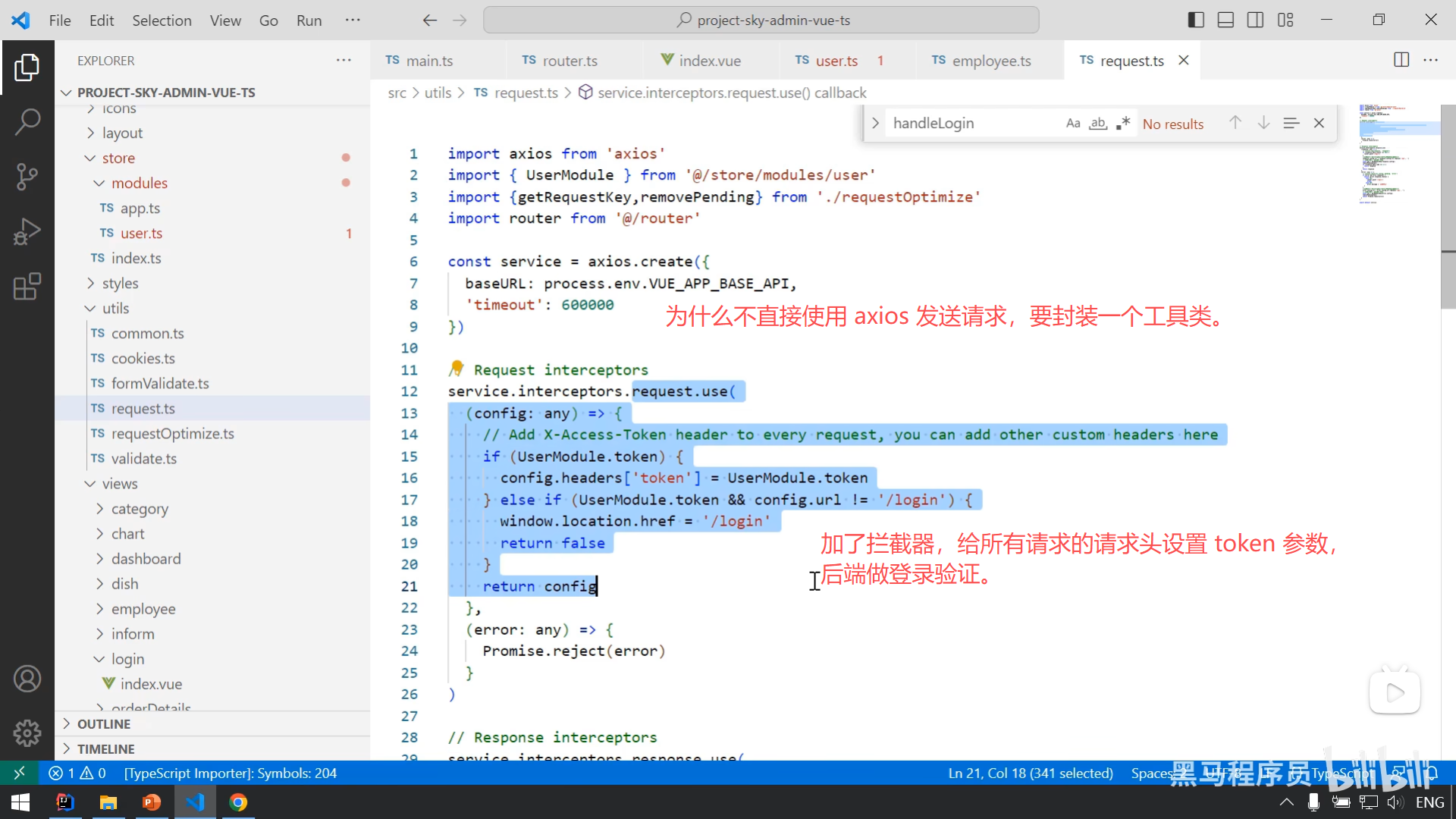Click utils in the breadcrumb path
This screenshot has height=819, width=1456.
(x=438, y=93)
